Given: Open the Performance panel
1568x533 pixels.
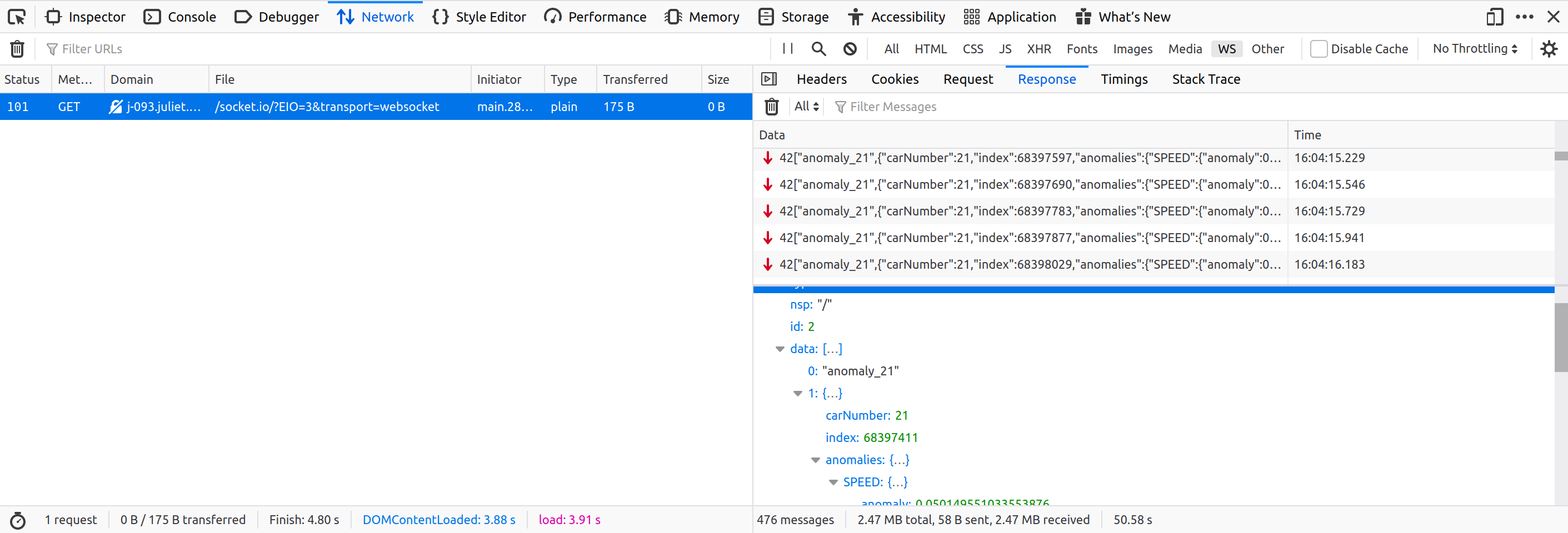Looking at the screenshot, I should click(595, 17).
